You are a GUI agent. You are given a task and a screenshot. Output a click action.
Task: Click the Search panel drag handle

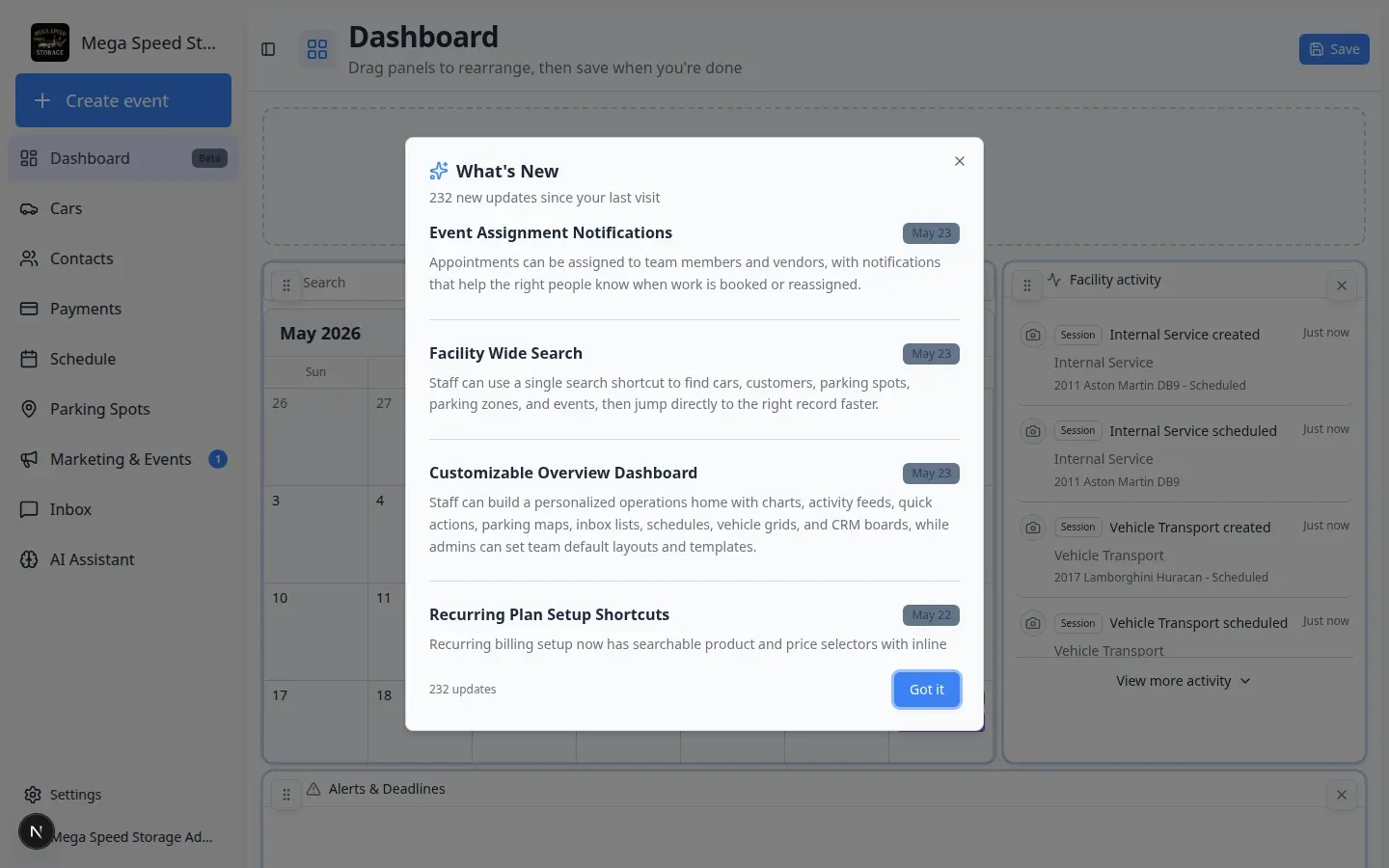point(286,285)
